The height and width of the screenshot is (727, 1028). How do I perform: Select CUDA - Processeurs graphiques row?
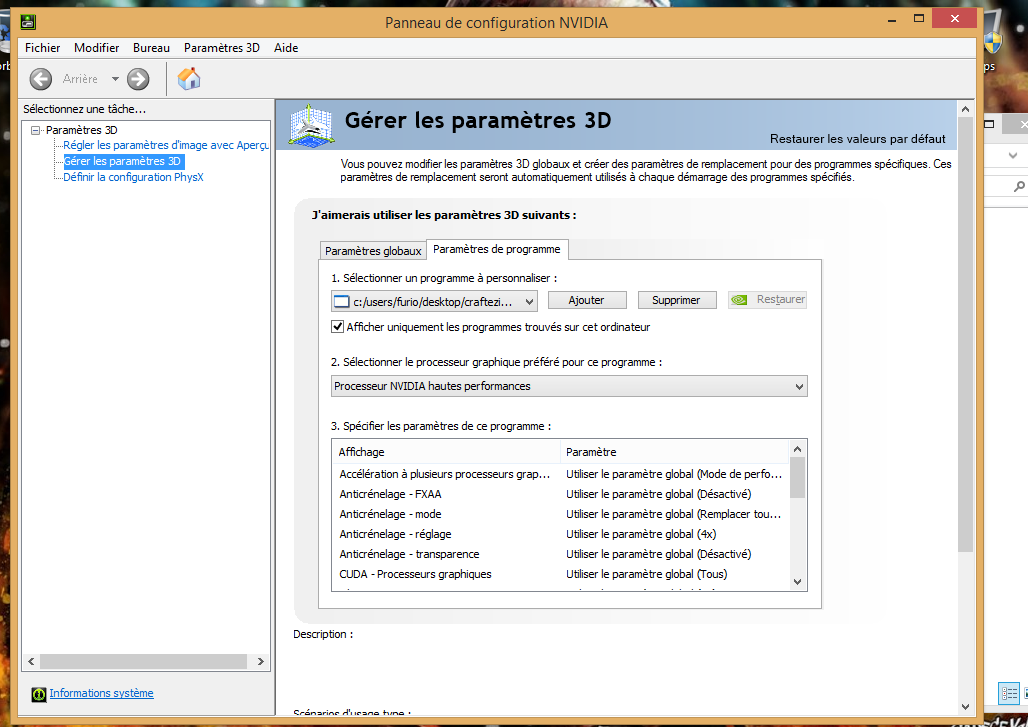[561, 574]
